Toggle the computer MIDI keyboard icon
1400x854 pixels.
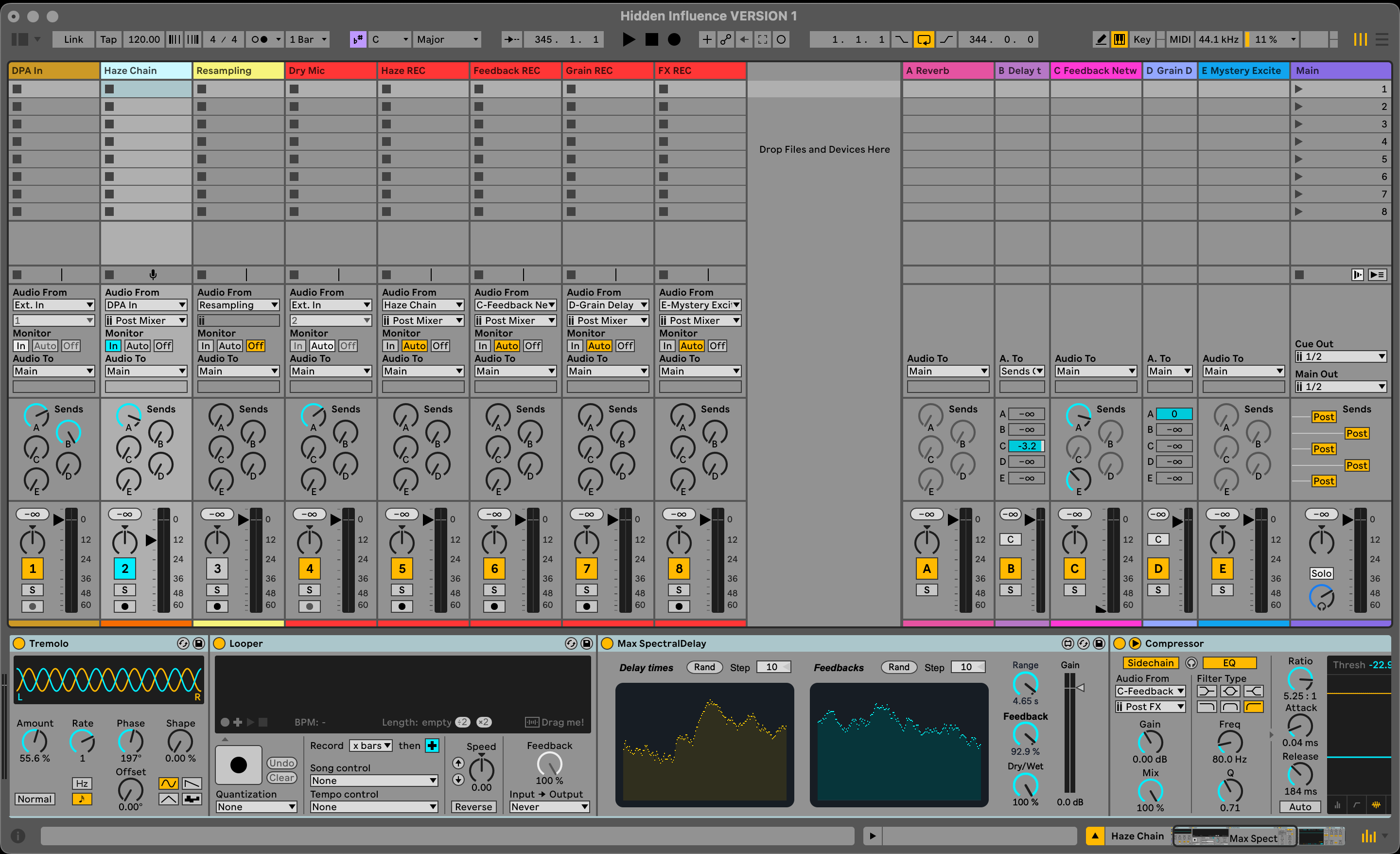click(x=1120, y=39)
